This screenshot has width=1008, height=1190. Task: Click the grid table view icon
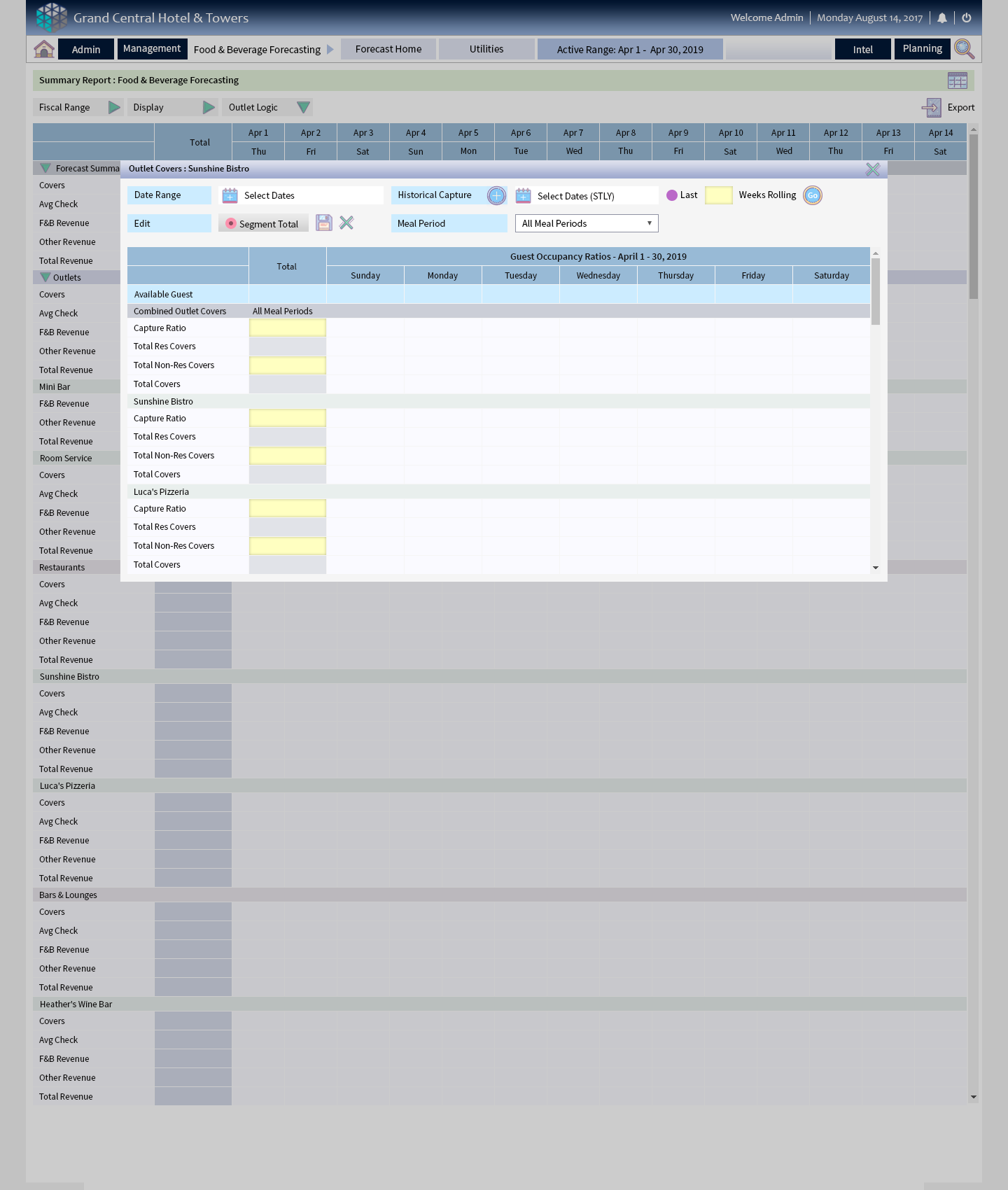957,80
